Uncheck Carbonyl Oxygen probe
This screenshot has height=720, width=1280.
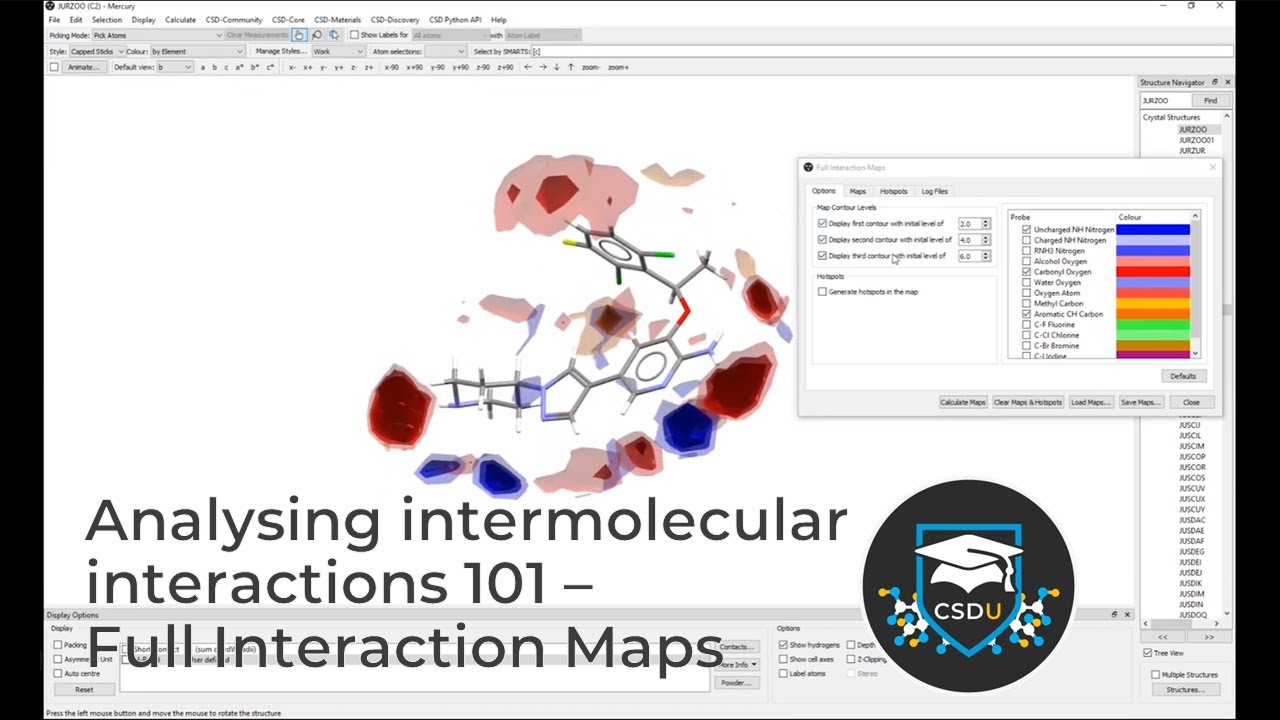[x=1027, y=272]
